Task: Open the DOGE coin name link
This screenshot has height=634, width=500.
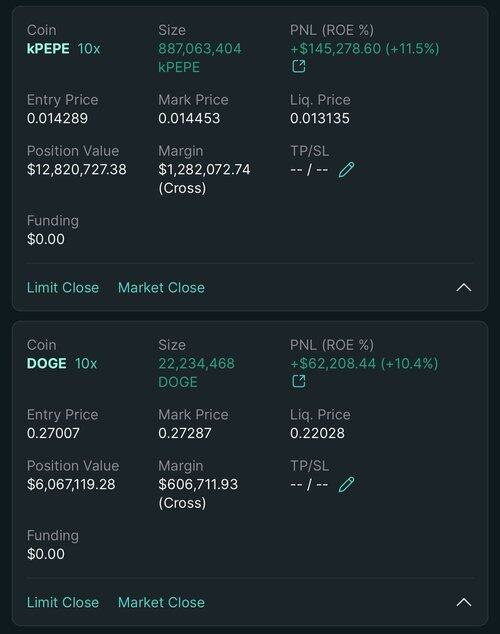Action: click(x=46, y=363)
